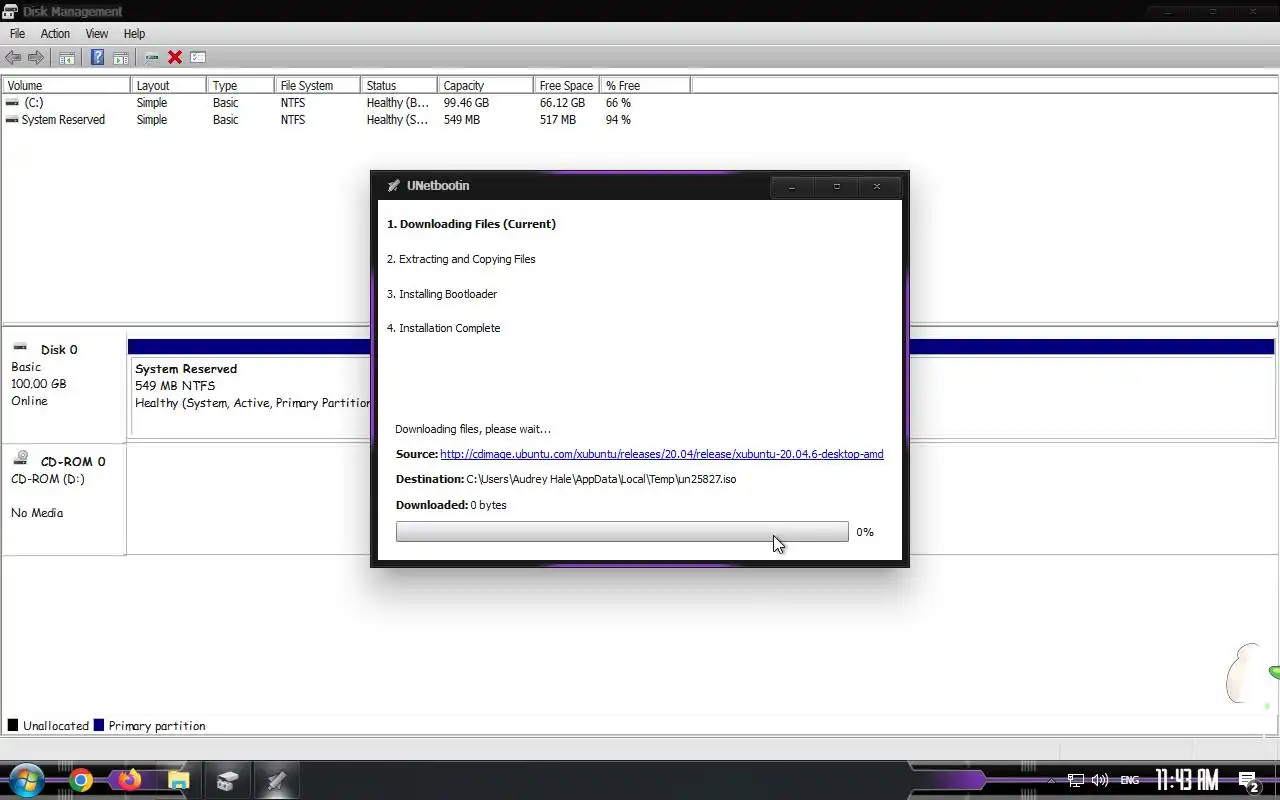Sort by the Status column header
Viewport: 1280px width, 800px height.
pos(399,86)
